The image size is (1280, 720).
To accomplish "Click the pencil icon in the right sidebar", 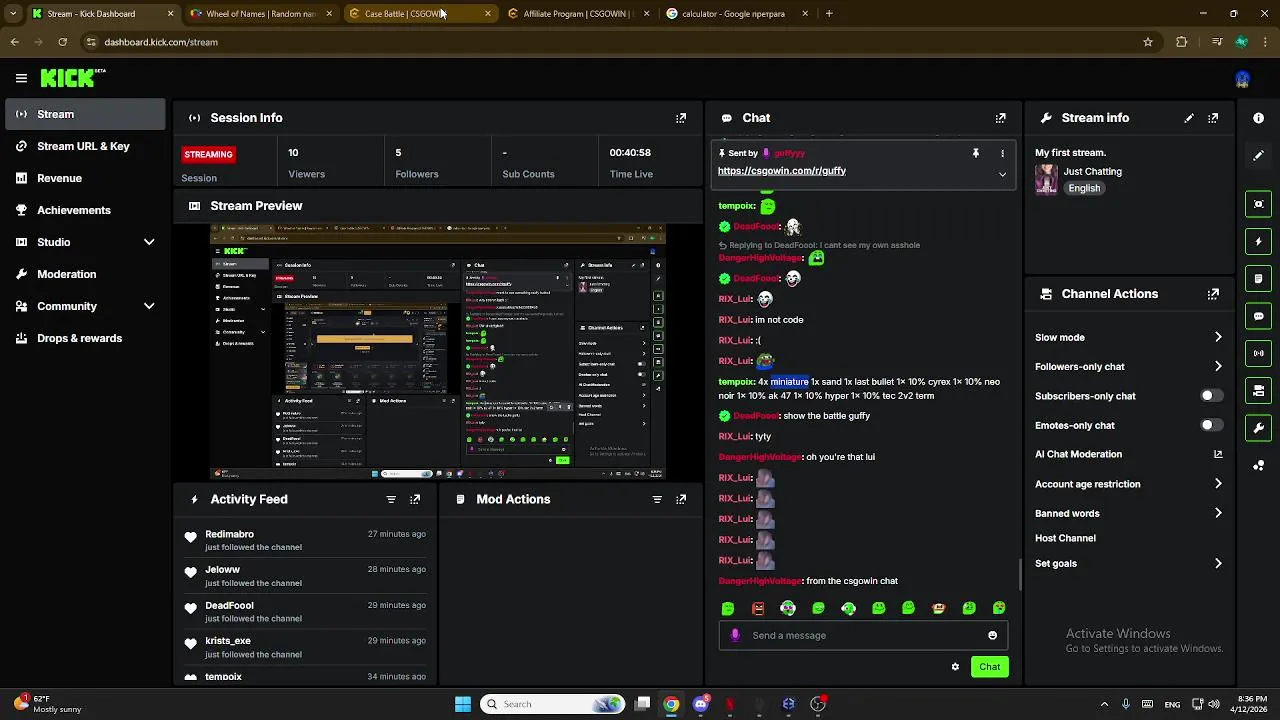I will [x=1258, y=155].
